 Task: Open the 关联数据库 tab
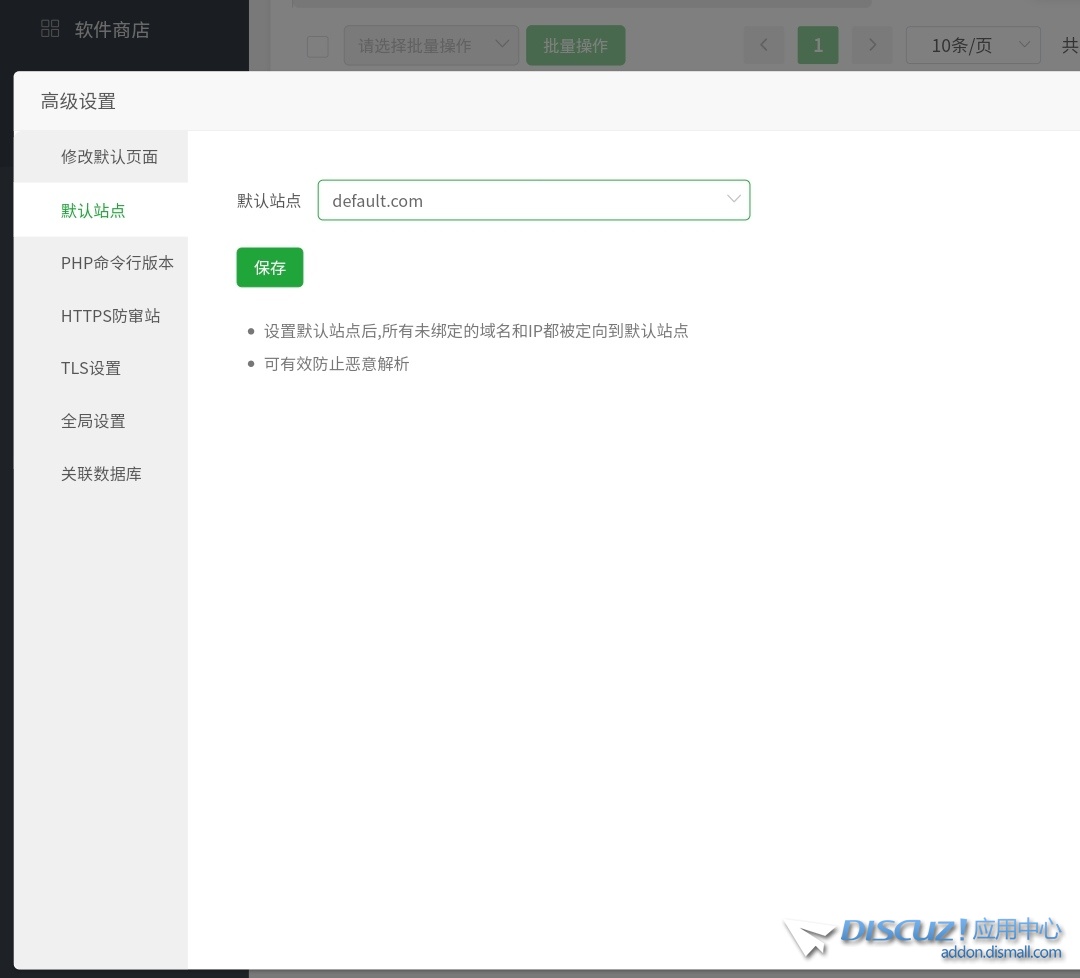pos(101,474)
